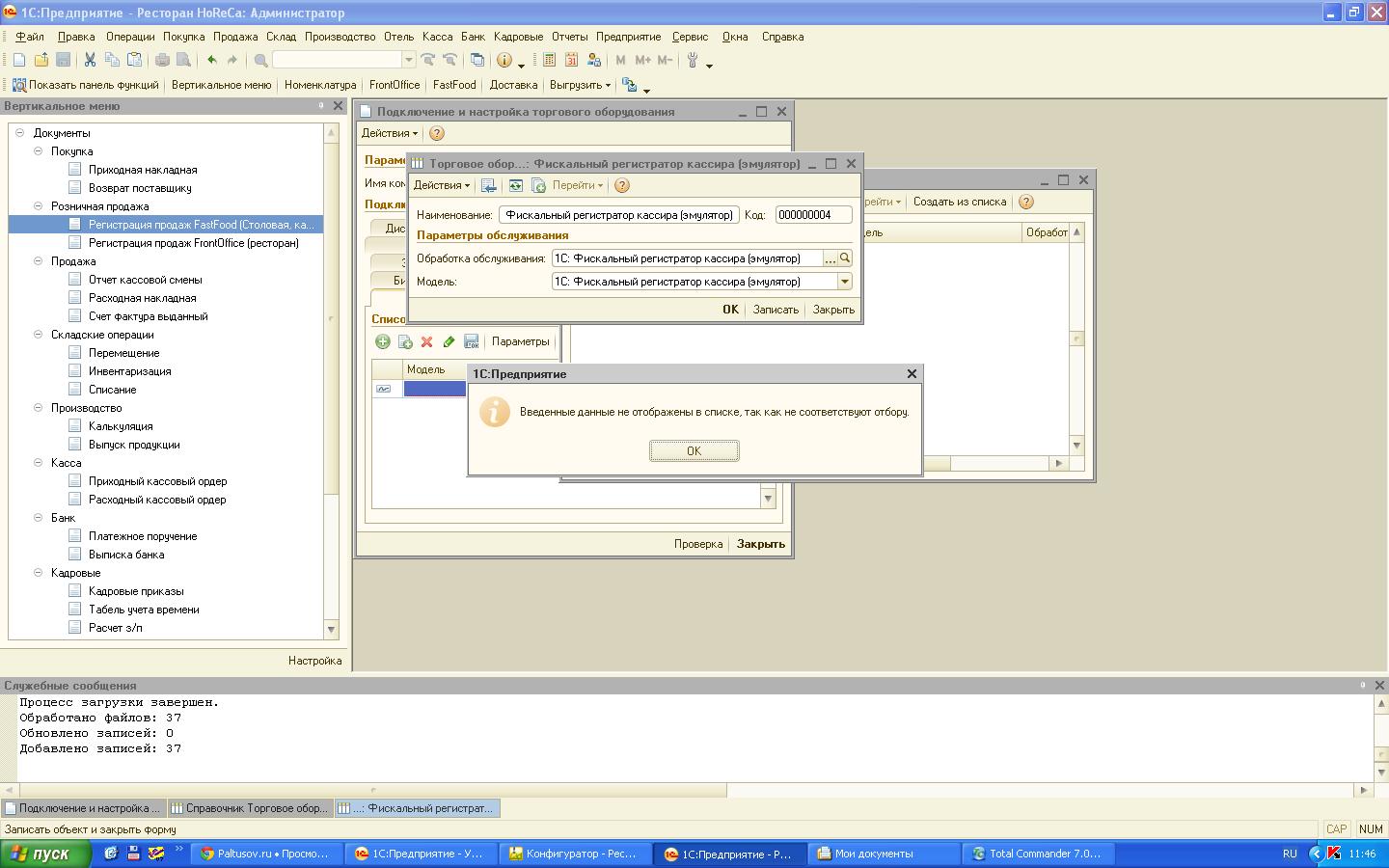The width and height of the screenshot is (1389, 868).
Task: Click the Open file toolbar icon
Action: [x=41, y=60]
